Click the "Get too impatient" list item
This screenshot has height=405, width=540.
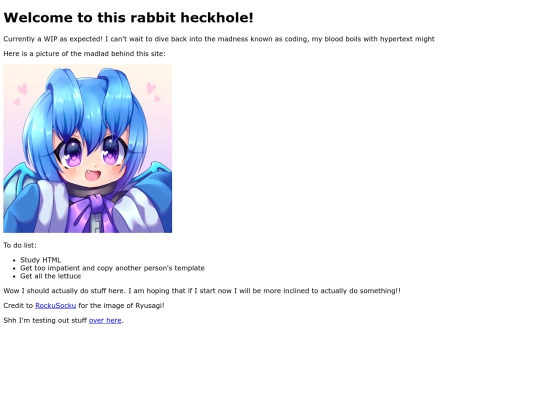pos(112,268)
